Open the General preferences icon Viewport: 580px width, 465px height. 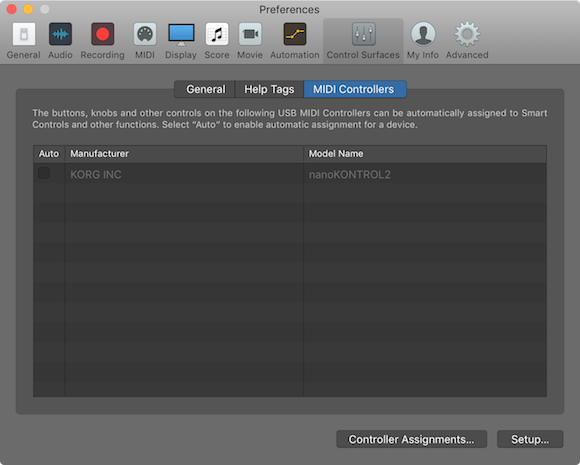(24, 40)
